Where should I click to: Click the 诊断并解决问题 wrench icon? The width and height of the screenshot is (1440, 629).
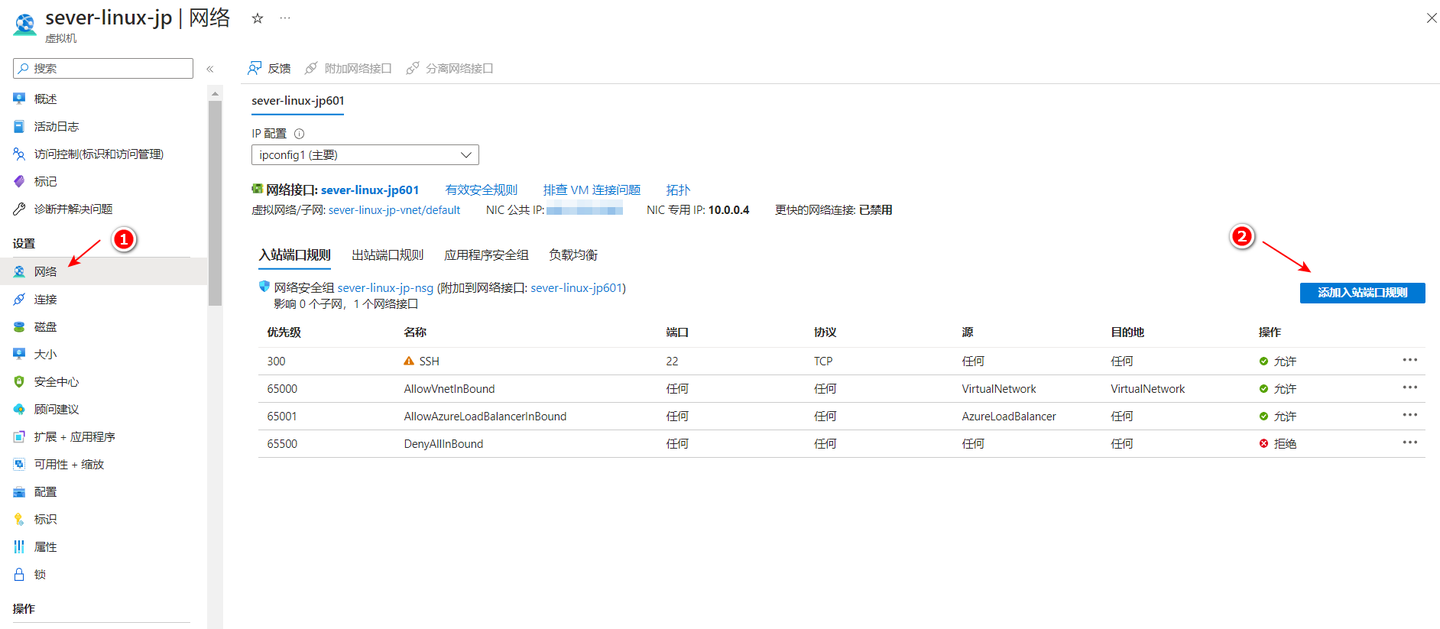18,209
